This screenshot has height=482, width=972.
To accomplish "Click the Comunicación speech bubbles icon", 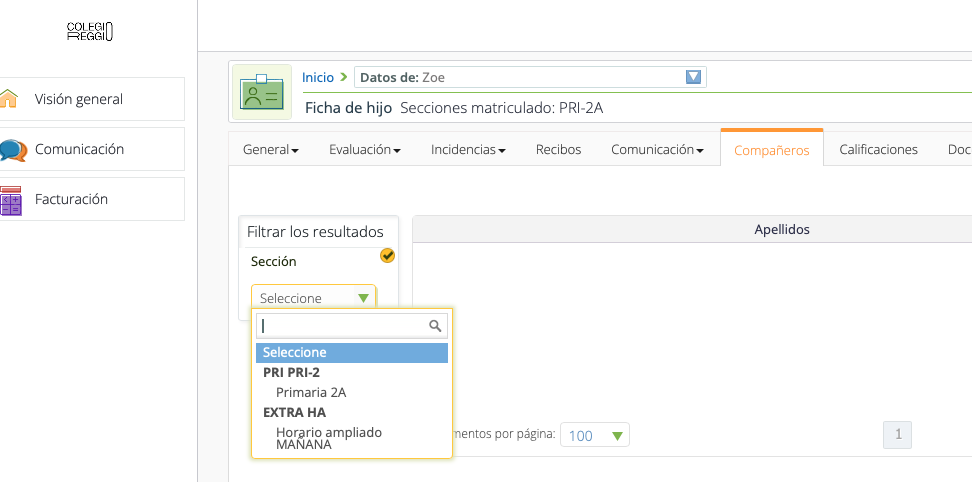I will (12, 150).
